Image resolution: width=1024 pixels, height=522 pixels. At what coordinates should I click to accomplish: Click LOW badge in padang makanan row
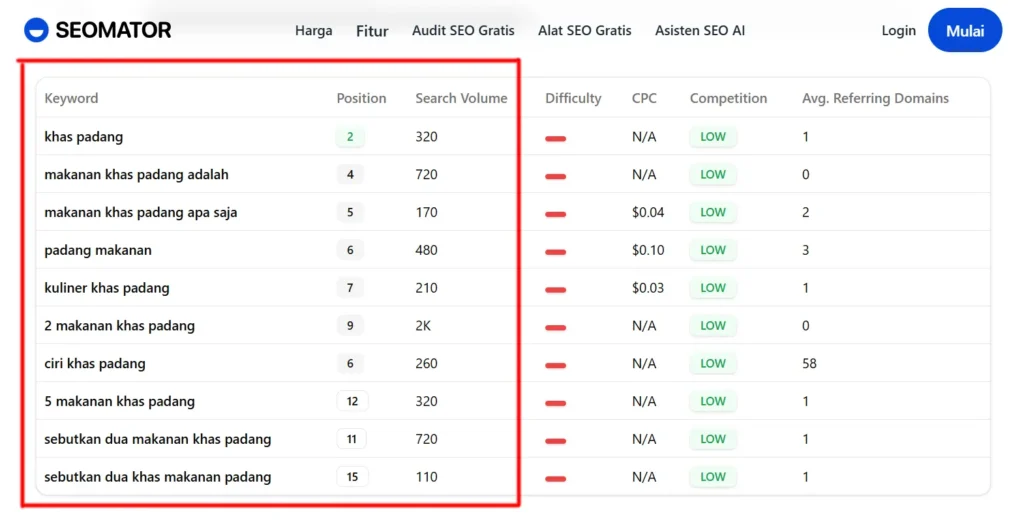(712, 250)
